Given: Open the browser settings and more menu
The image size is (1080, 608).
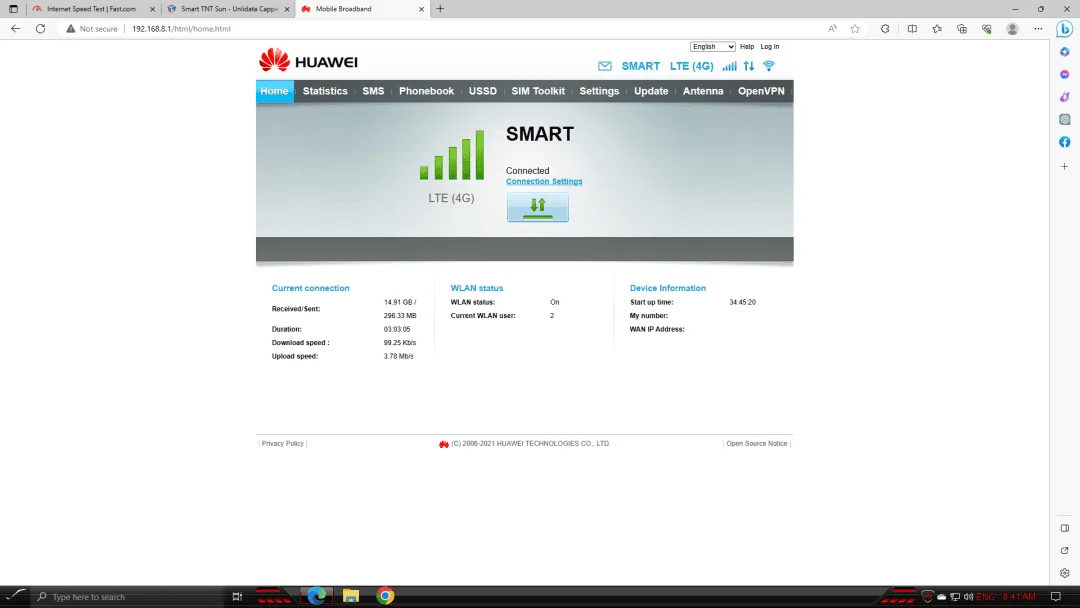Looking at the screenshot, I should (x=1038, y=29).
